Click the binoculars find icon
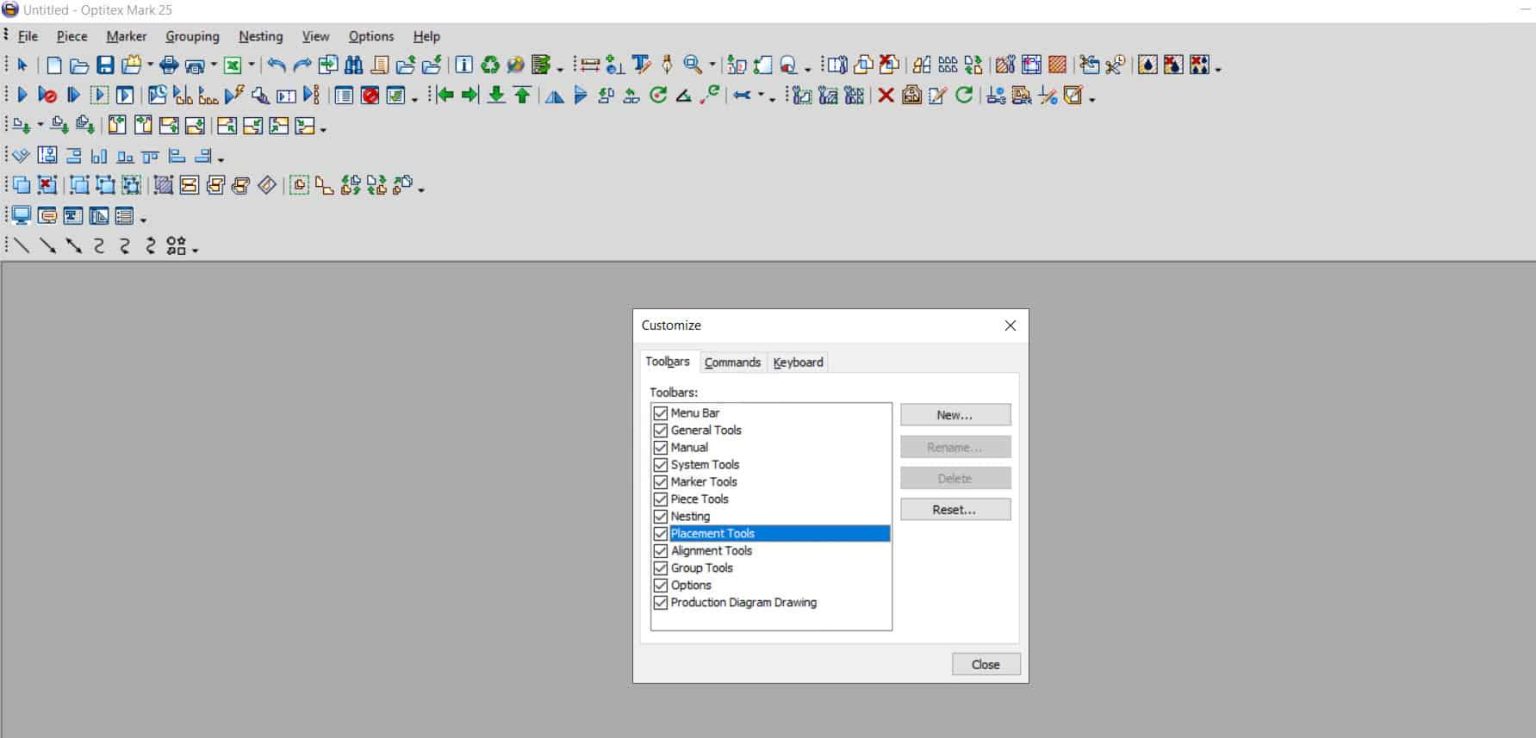This screenshot has width=1536, height=738. 354,65
